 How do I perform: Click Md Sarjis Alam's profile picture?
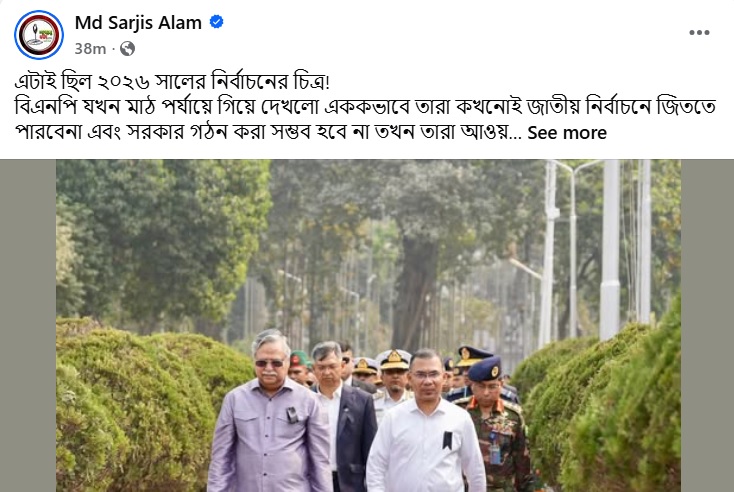pos(39,35)
